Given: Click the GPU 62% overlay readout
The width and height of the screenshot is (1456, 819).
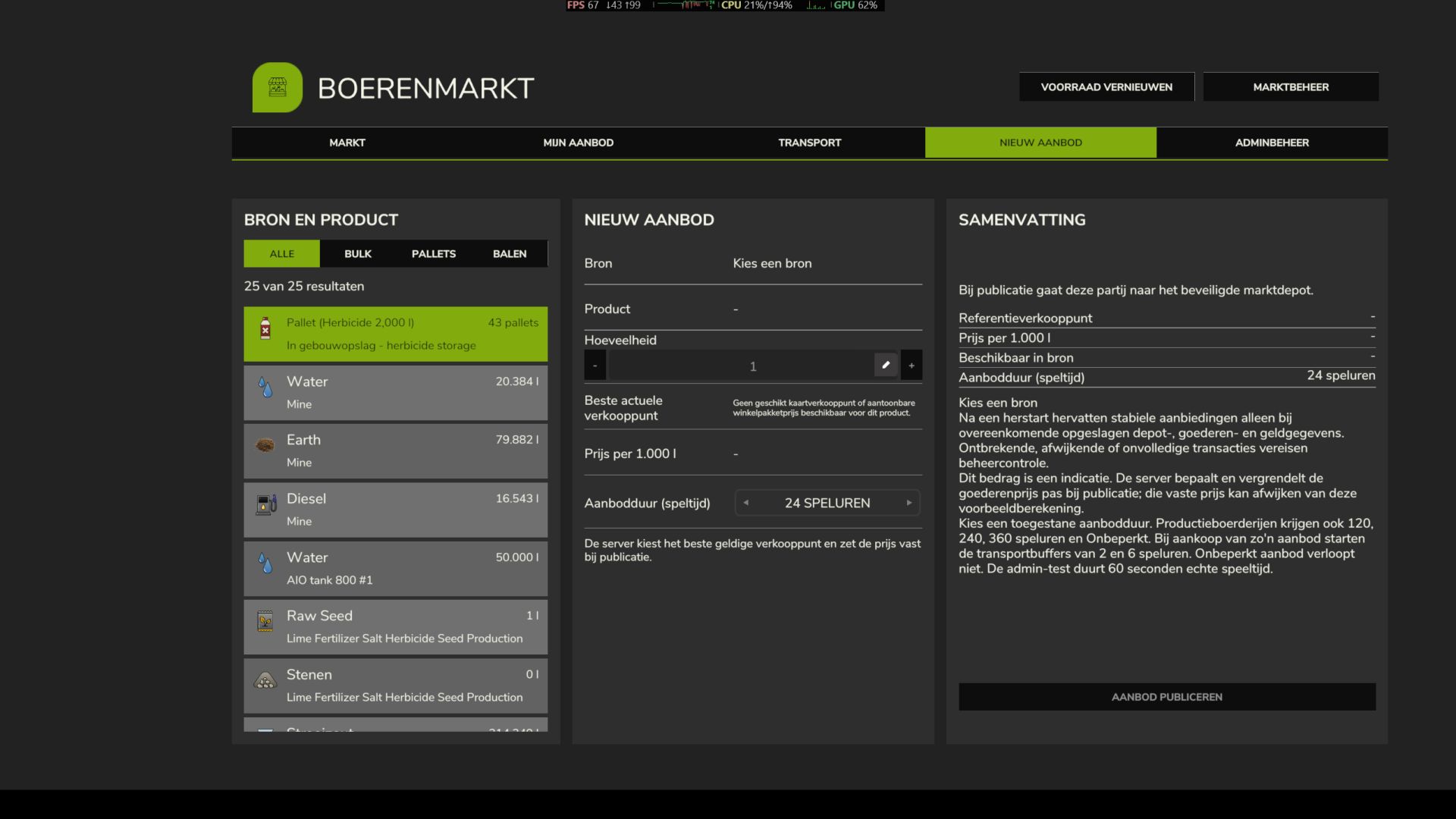Looking at the screenshot, I should [855, 5].
